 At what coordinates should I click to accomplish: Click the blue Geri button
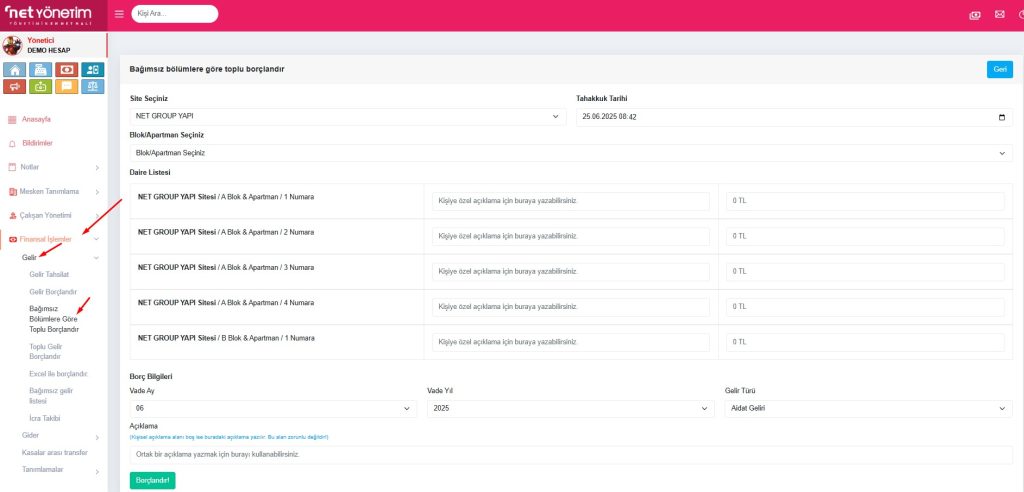tap(999, 69)
